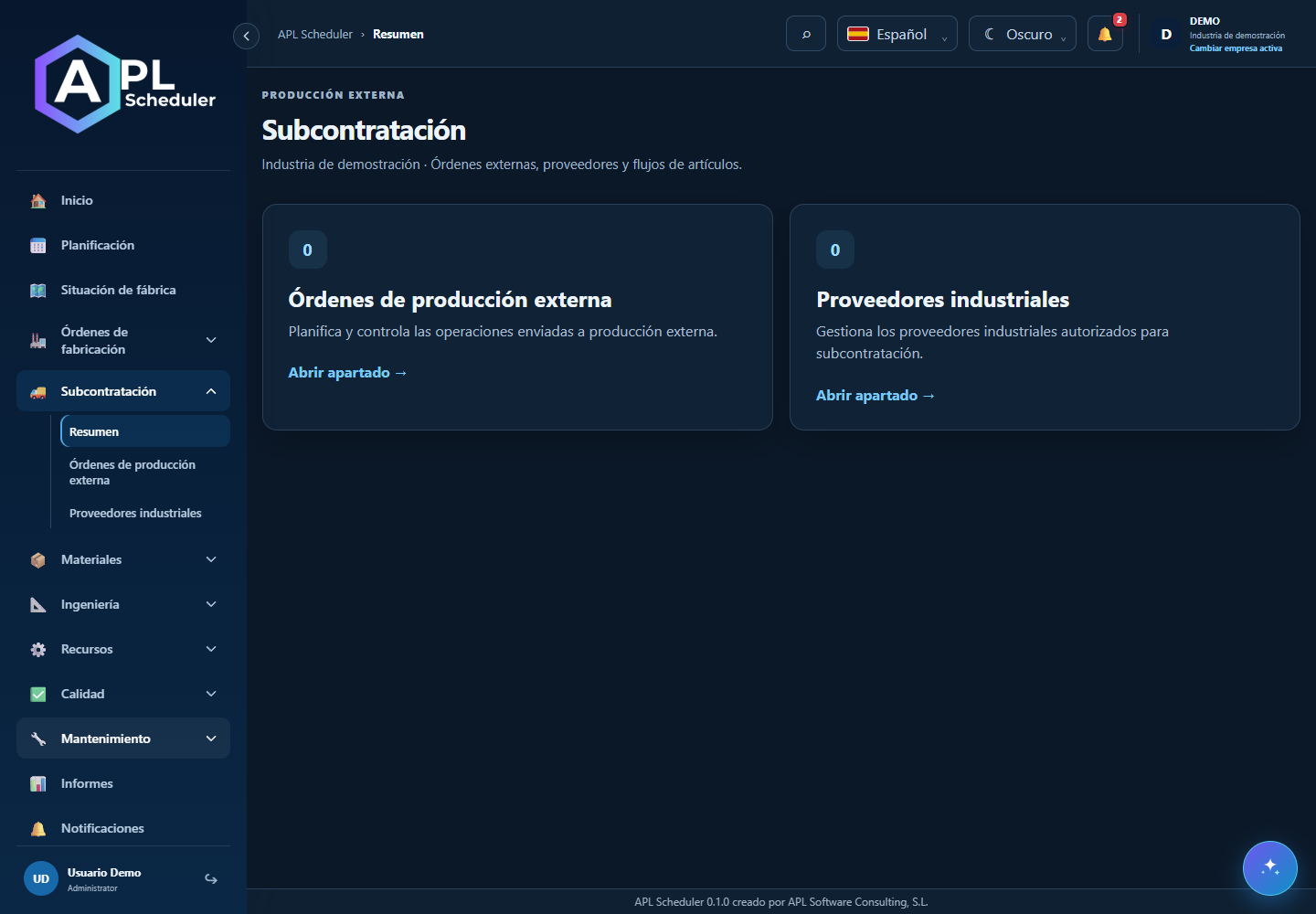The image size is (1316, 914).
Task: Click the Planificación calendar icon
Action: (x=38, y=246)
